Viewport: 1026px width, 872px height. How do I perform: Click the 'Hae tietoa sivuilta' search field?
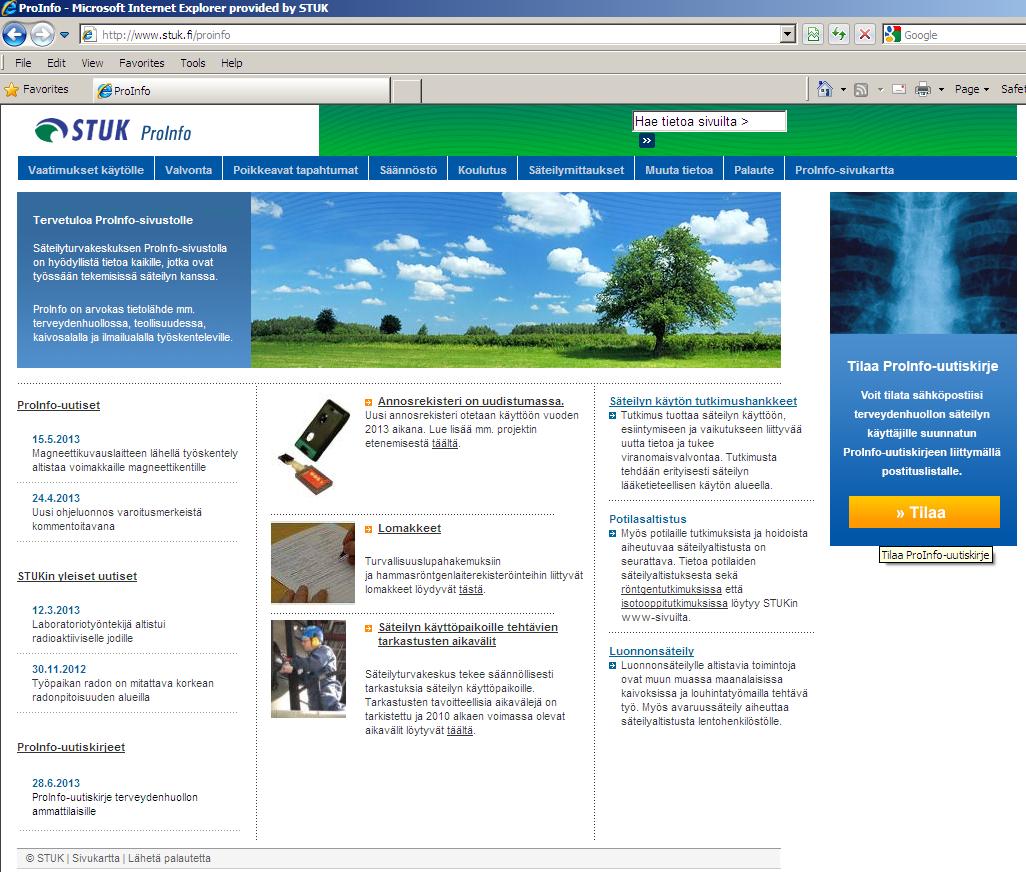point(709,121)
